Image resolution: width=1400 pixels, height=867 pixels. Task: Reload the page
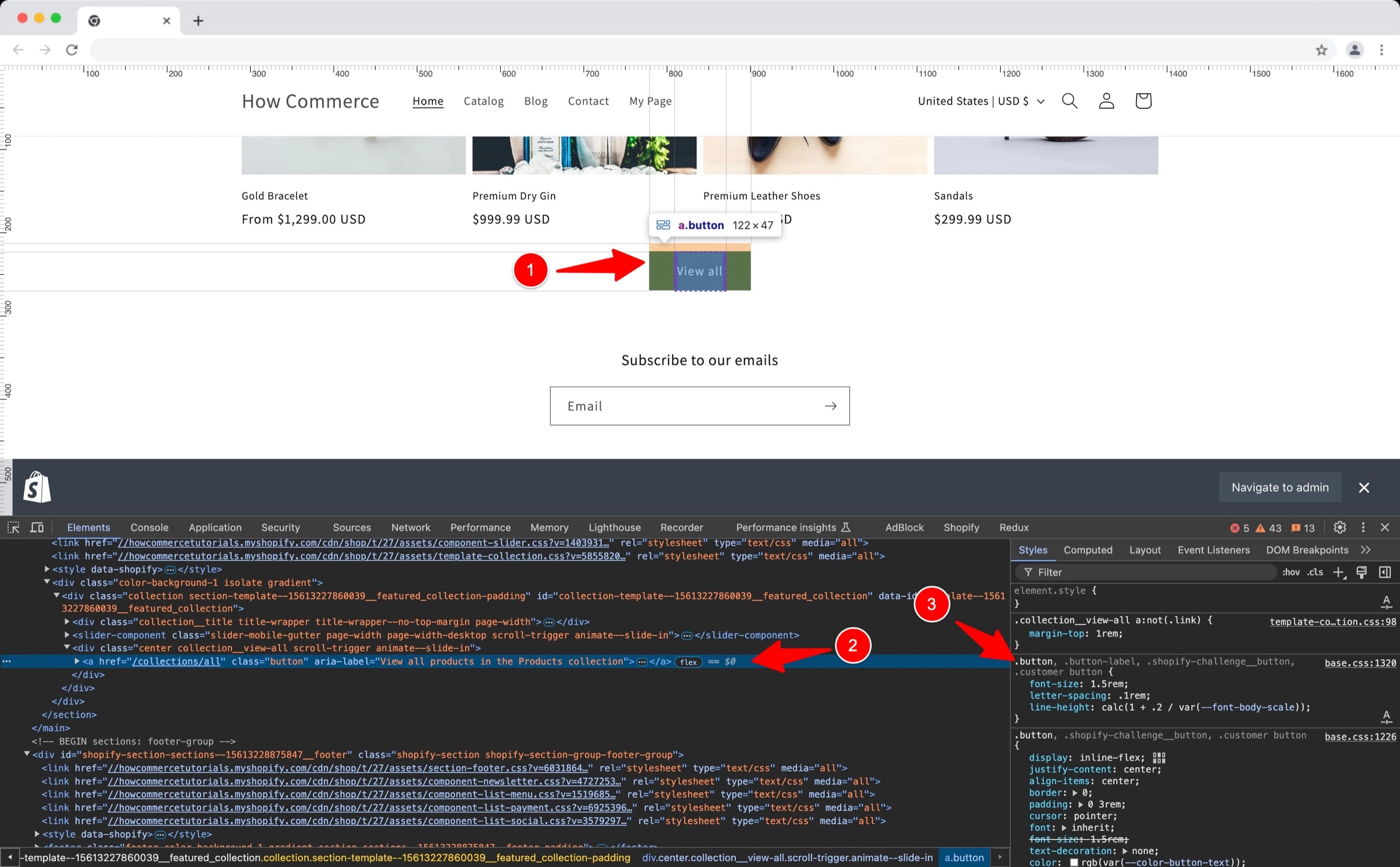71,50
